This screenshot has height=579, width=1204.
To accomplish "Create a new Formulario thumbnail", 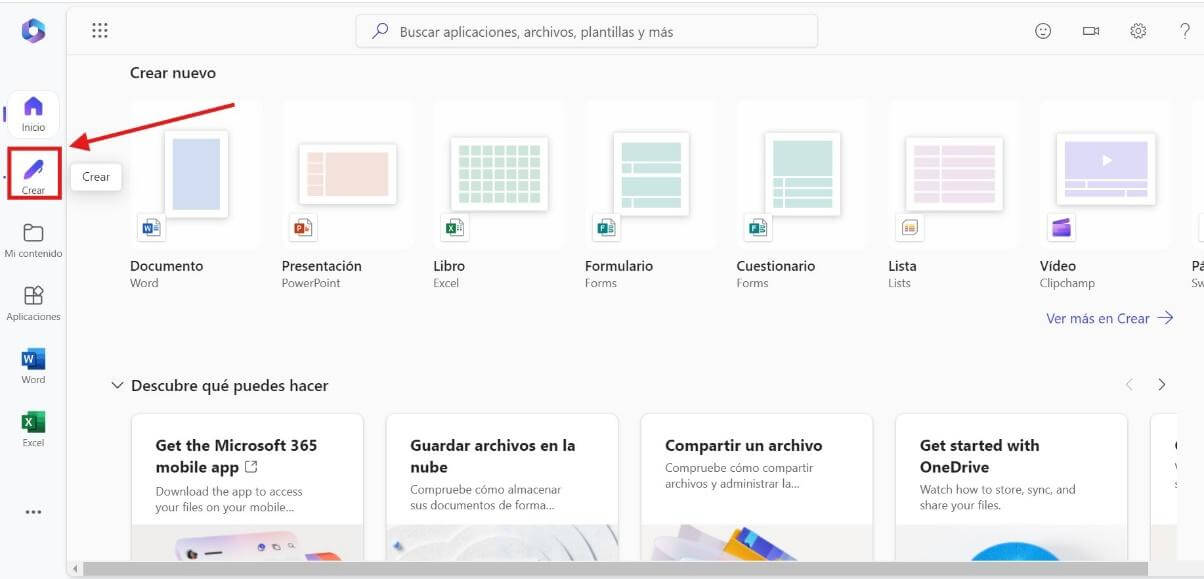I will 650,174.
